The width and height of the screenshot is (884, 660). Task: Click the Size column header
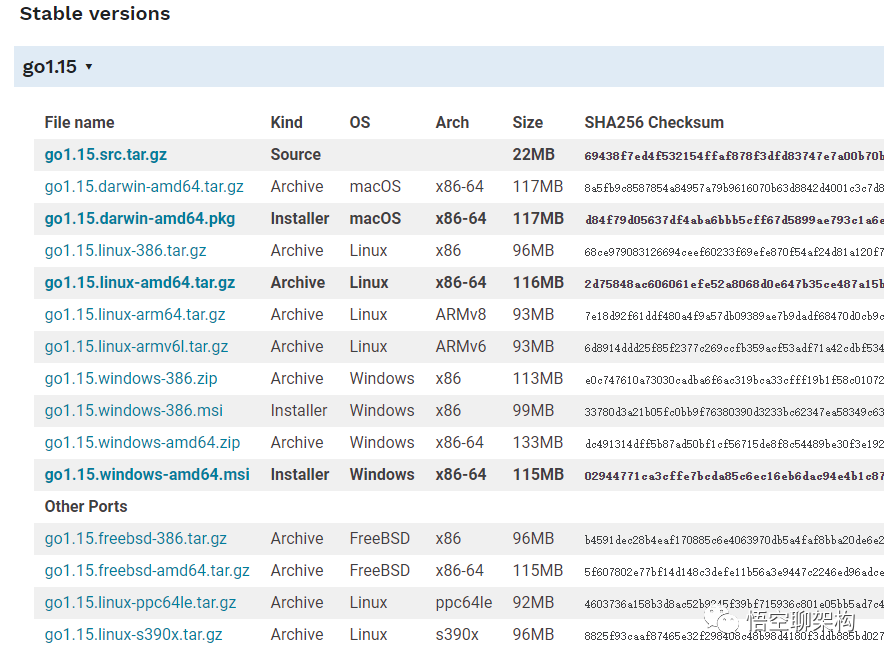tap(528, 122)
